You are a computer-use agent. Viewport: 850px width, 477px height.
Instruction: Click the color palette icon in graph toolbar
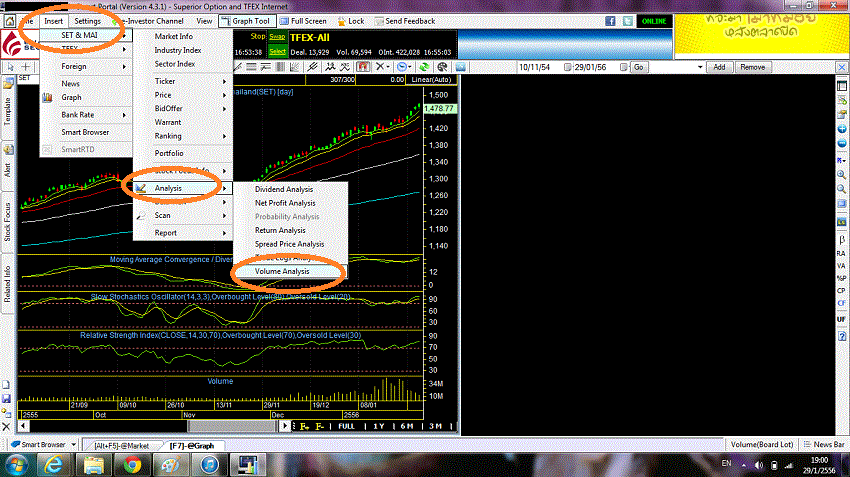point(442,67)
